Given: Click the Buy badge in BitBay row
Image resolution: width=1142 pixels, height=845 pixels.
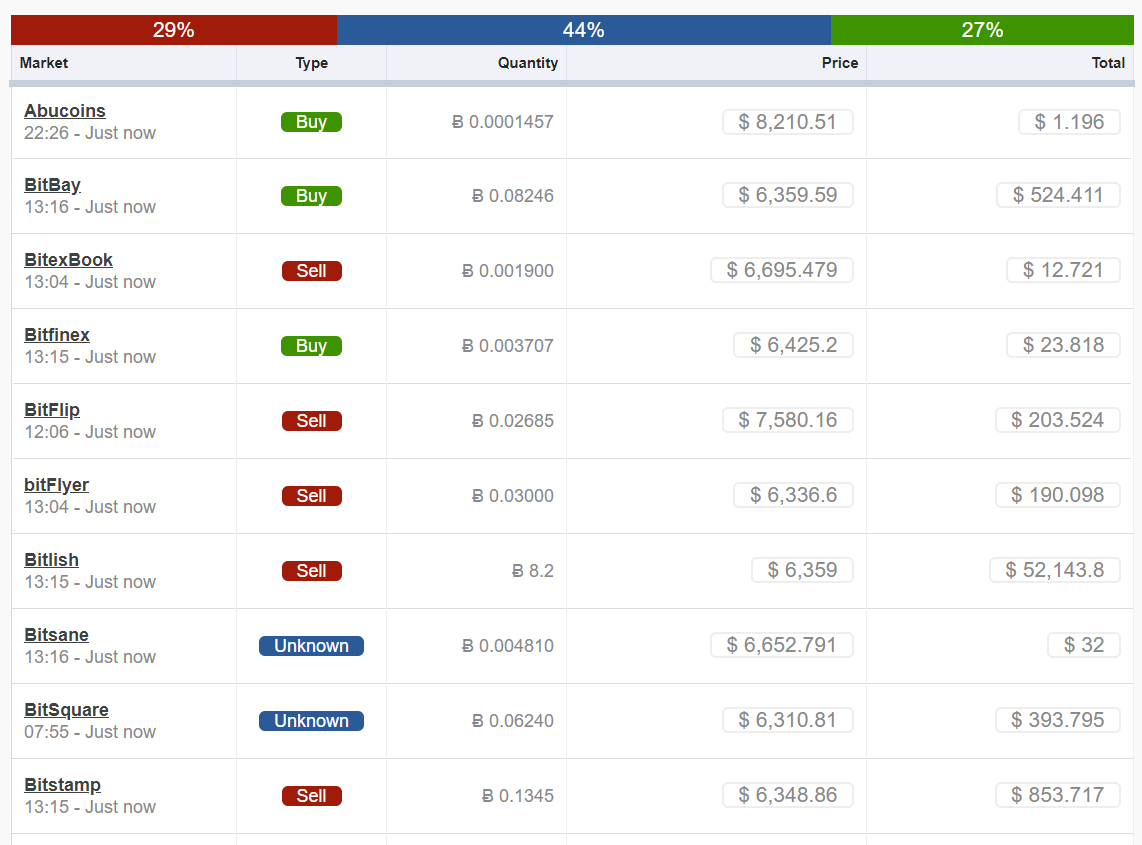Looking at the screenshot, I should pyautogui.click(x=312, y=196).
